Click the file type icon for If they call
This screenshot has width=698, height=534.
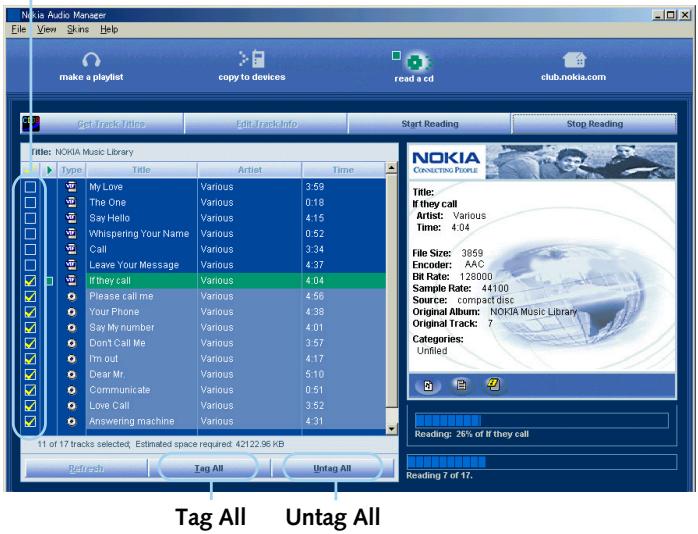click(x=71, y=280)
